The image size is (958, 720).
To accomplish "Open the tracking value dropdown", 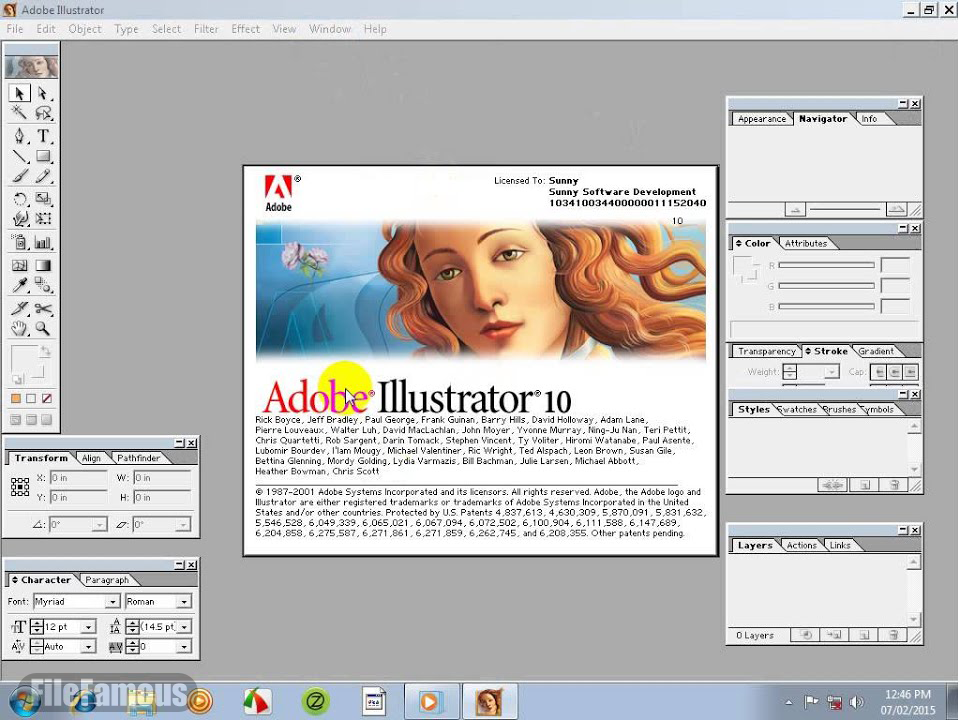I will click(x=184, y=647).
